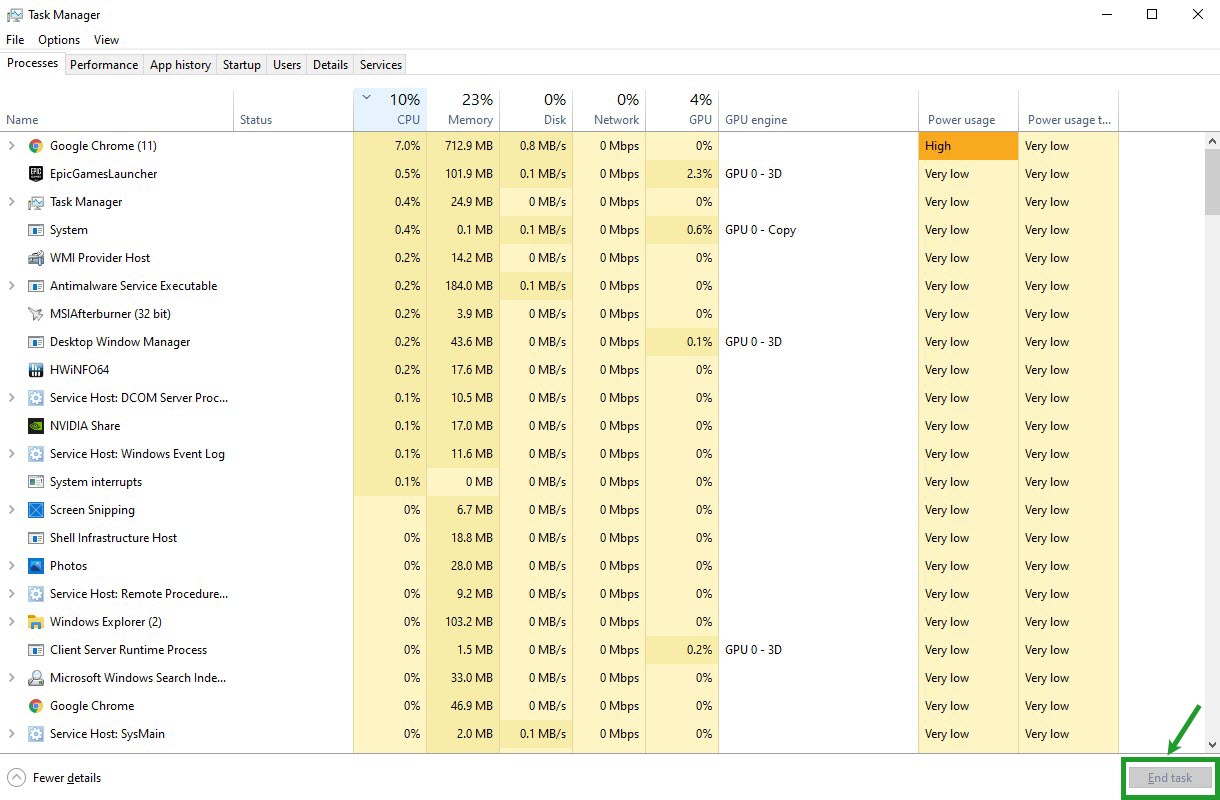Screen dimensions: 1220x800
Task: Open the View menu
Action: pos(106,40)
